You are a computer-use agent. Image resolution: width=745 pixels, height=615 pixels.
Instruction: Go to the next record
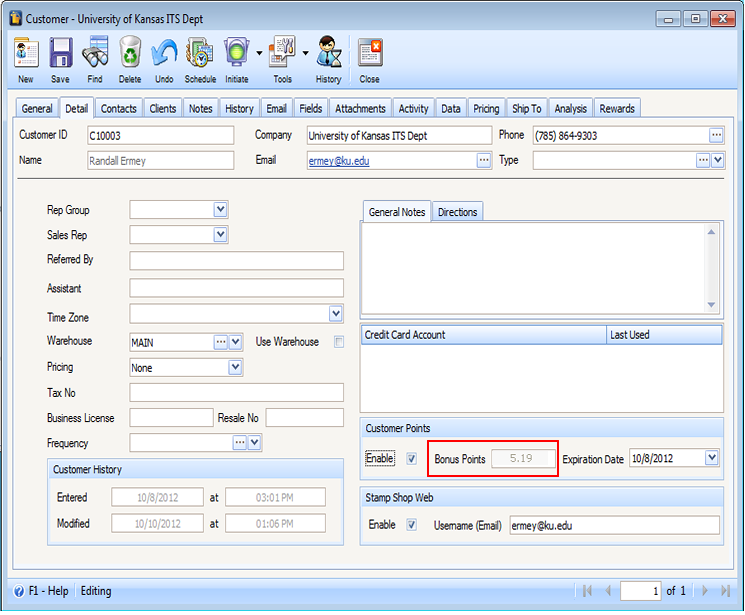pos(705,591)
